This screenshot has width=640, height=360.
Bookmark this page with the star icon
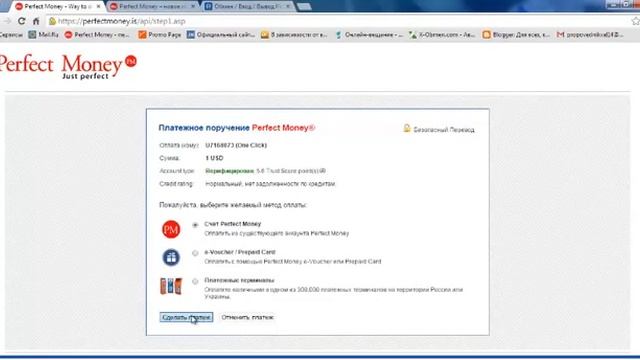[635, 21]
